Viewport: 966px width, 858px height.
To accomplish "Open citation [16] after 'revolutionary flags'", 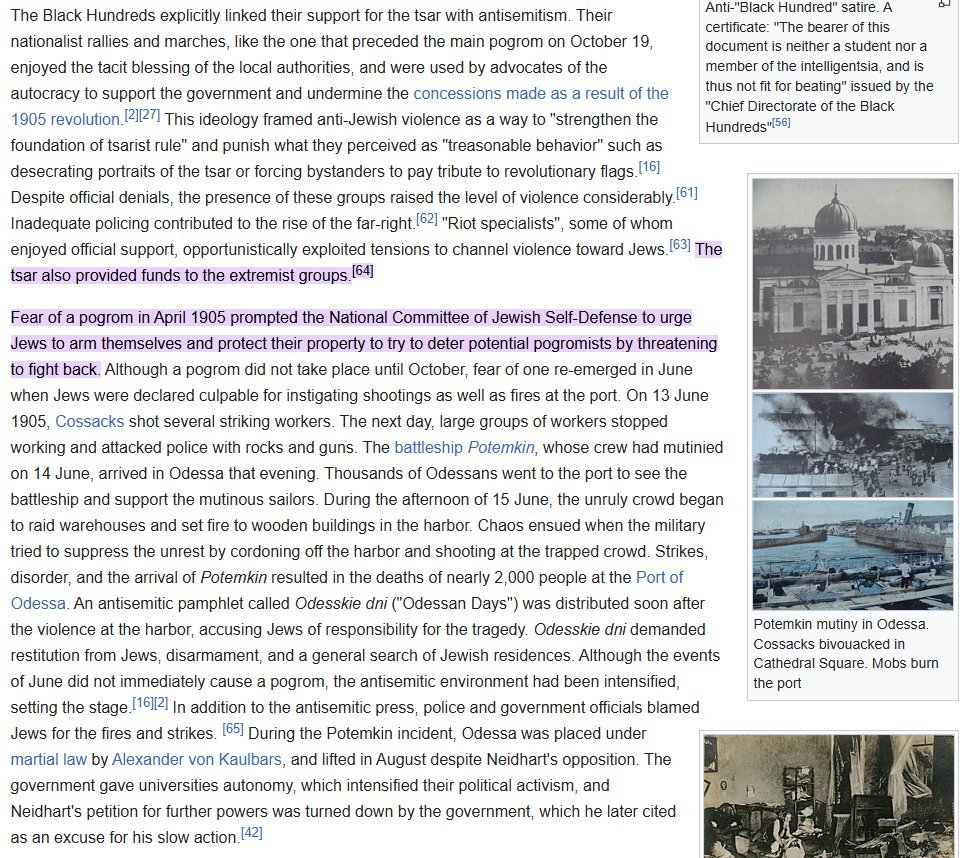I will 649,166.
